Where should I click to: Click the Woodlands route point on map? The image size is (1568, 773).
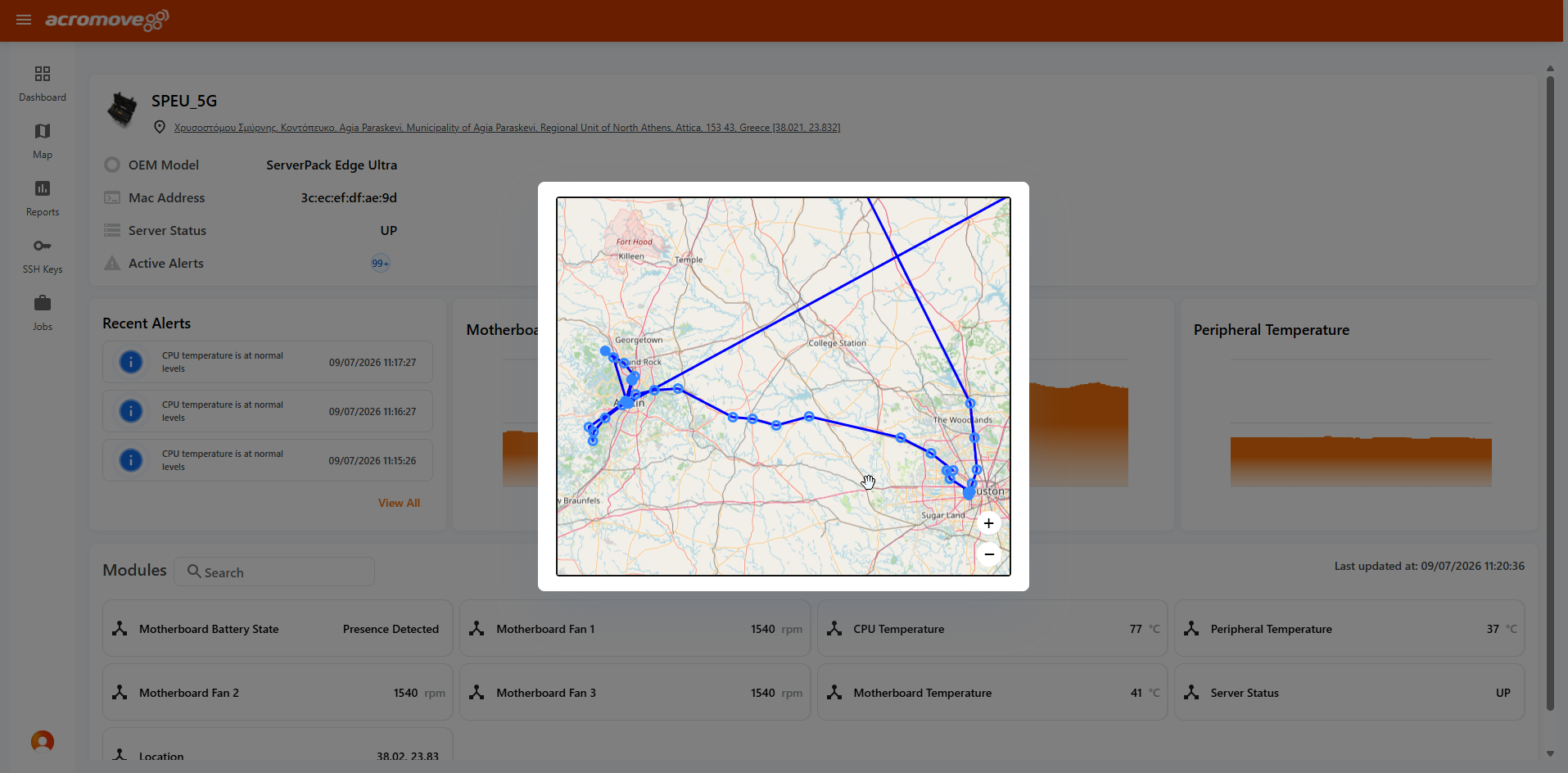tap(970, 404)
